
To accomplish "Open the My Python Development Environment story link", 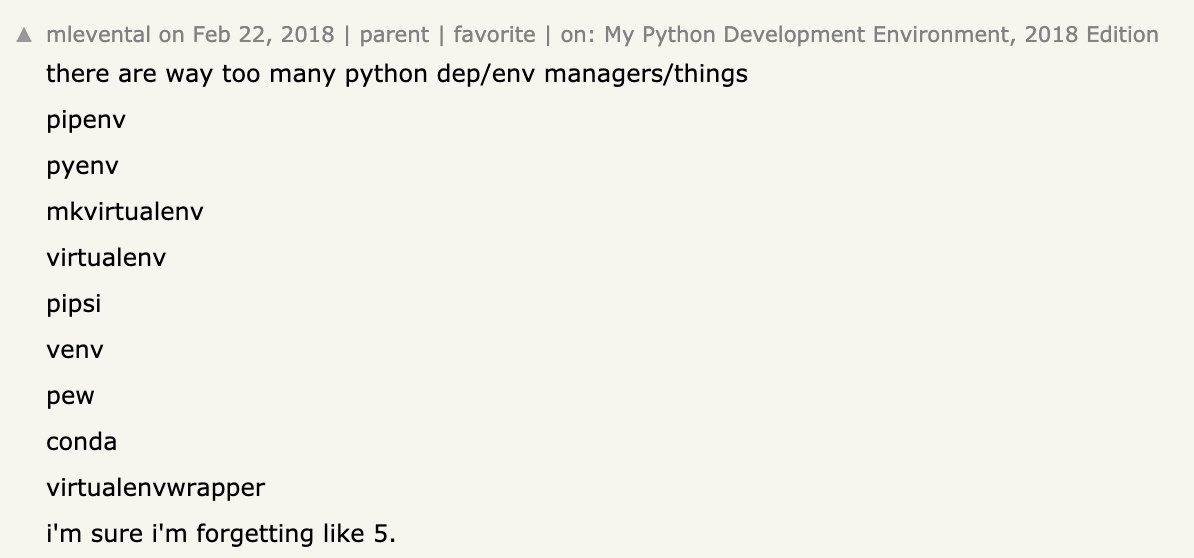I will pyautogui.click(x=881, y=35).
